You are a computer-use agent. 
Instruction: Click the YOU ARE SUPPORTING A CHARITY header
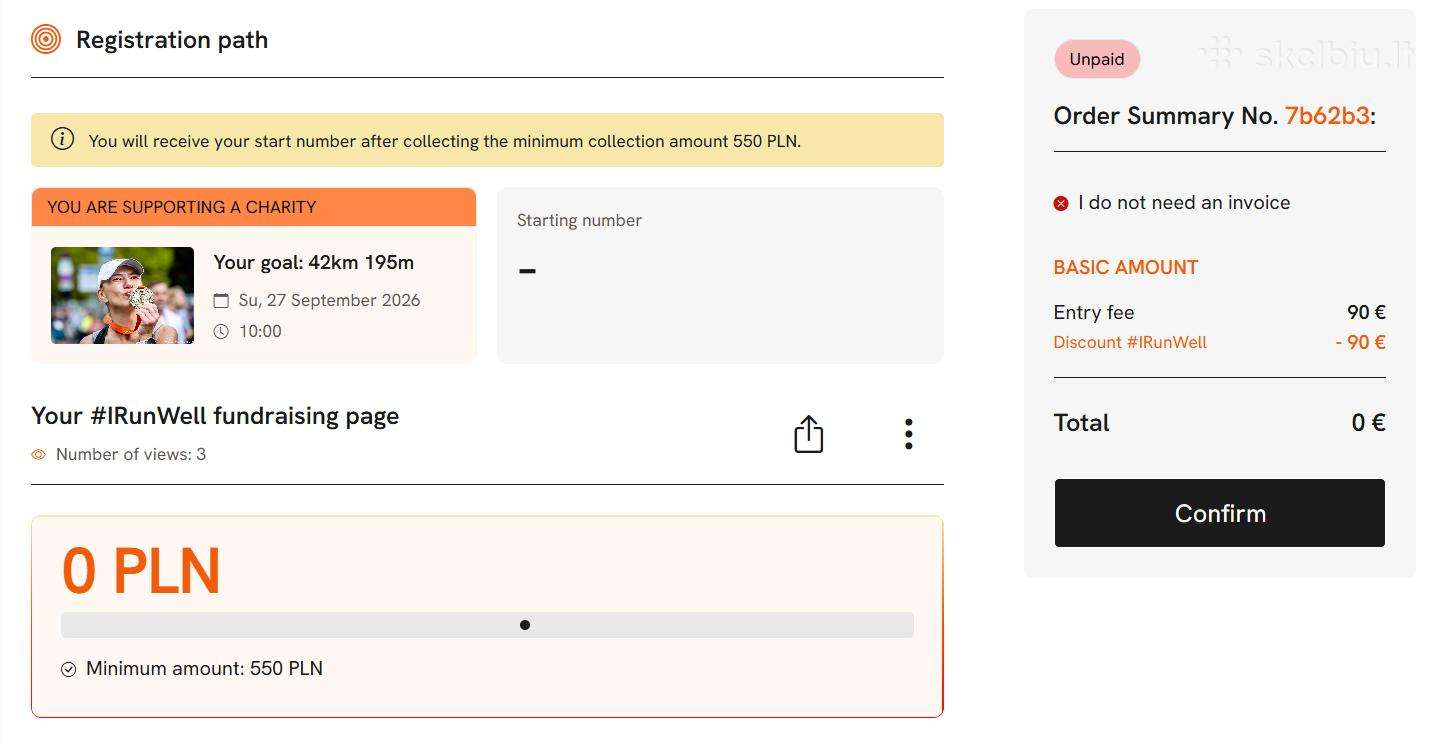pos(254,207)
